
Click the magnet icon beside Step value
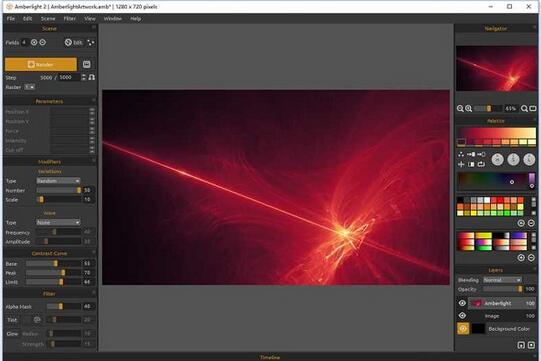pyautogui.click(x=92, y=77)
